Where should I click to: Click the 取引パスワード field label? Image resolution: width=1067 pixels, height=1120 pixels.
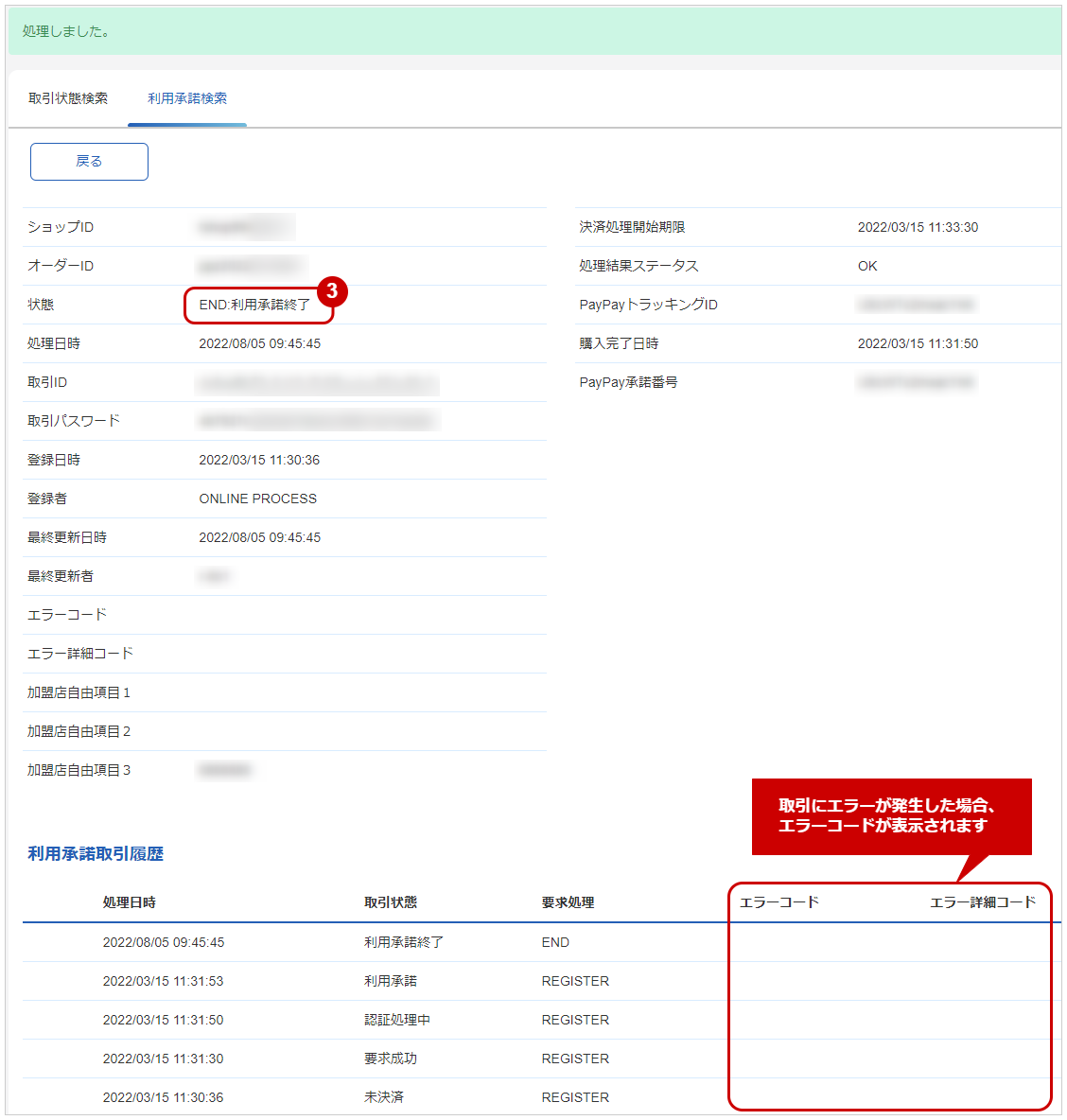pos(74,422)
